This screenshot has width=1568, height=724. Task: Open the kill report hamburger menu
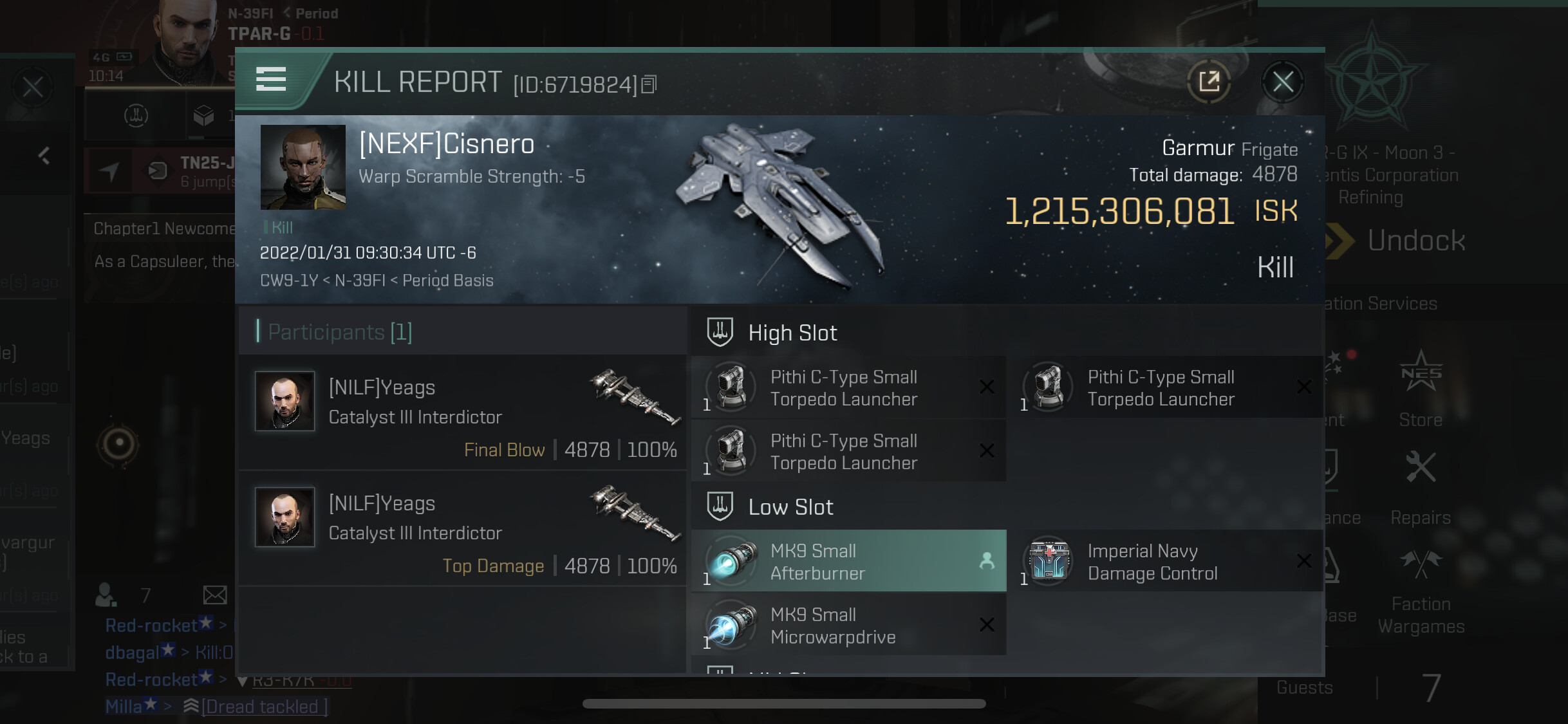tap(271, 80)
